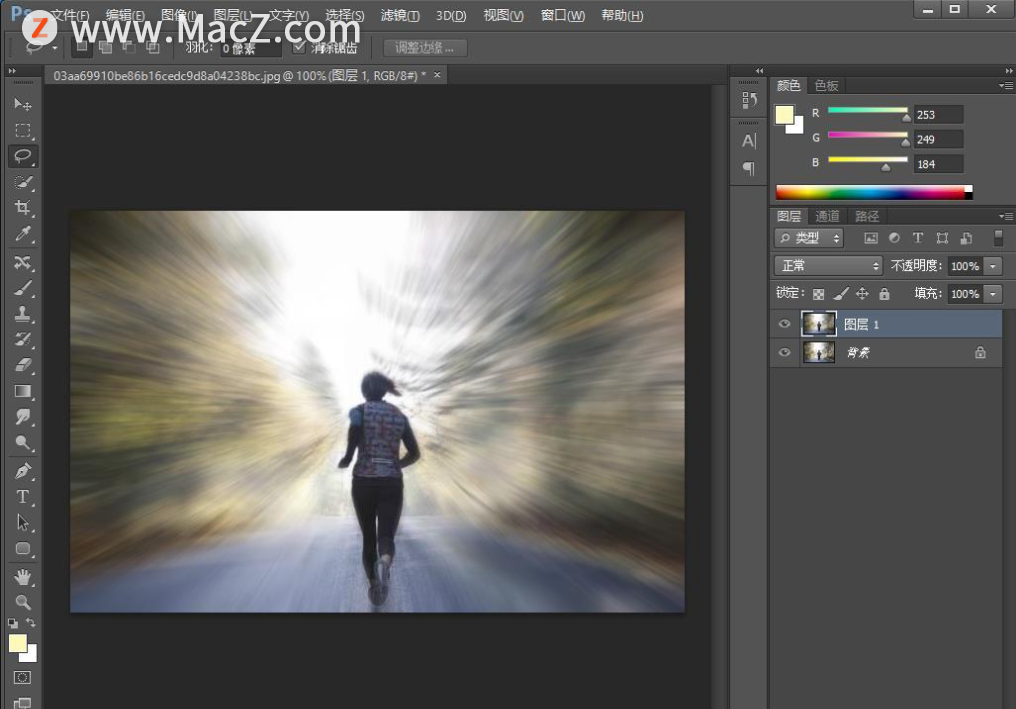Select the Patch healing tool
The width and height of the screenshot is (1016, 709).
pos(23,262)
